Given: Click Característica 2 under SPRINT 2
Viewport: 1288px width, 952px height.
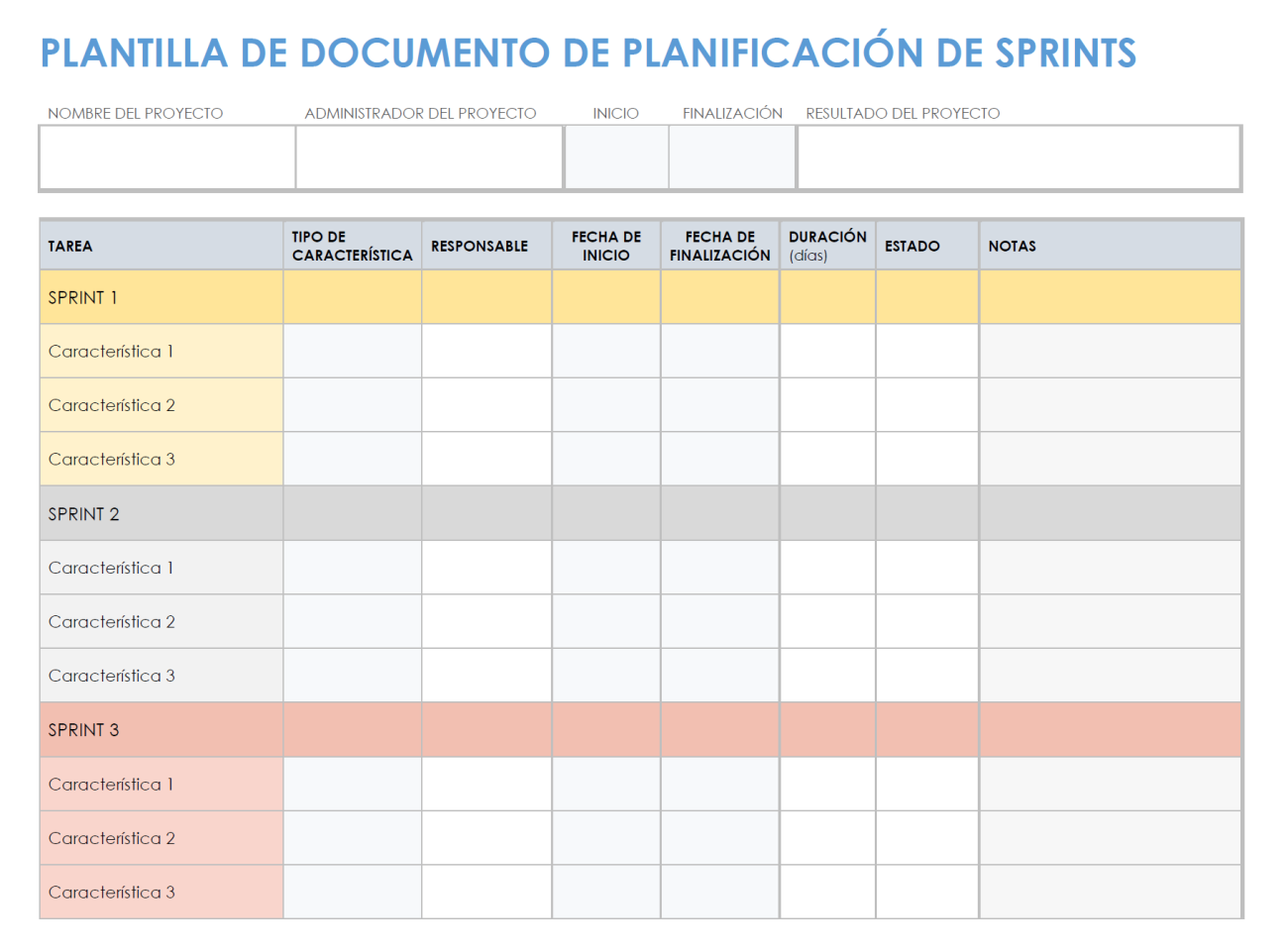Looking at the screenshot, I should click(x=112, y=622).
